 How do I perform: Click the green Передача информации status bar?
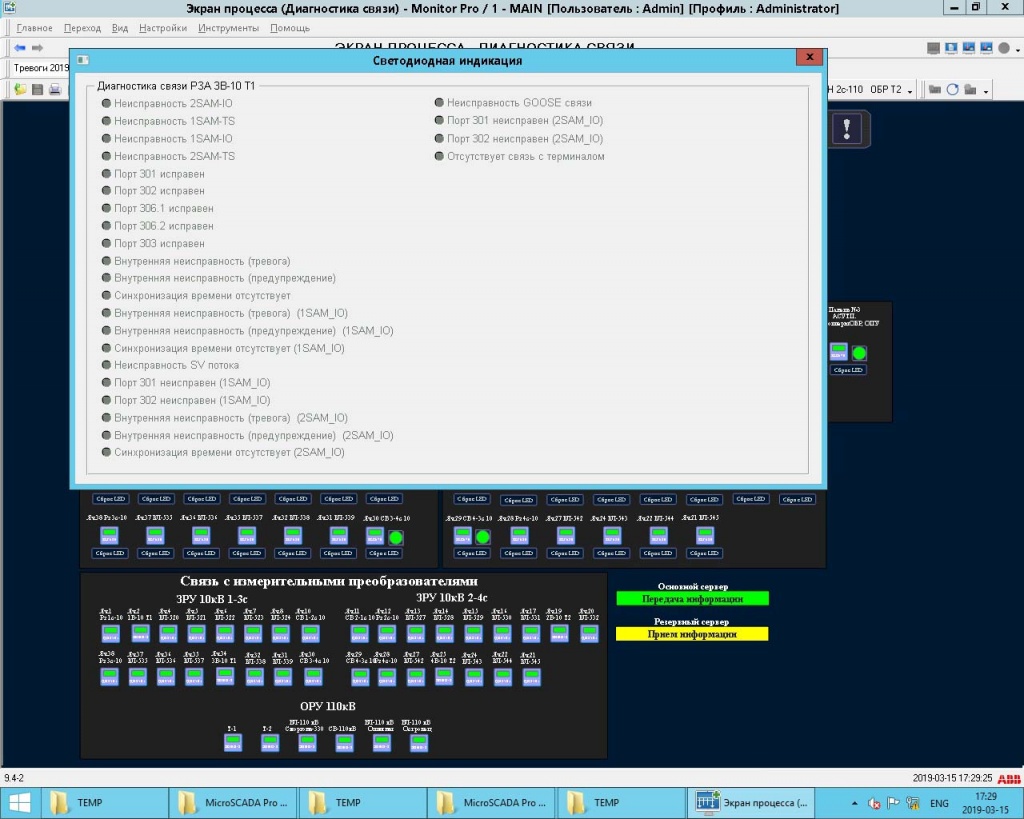point(692,598)
